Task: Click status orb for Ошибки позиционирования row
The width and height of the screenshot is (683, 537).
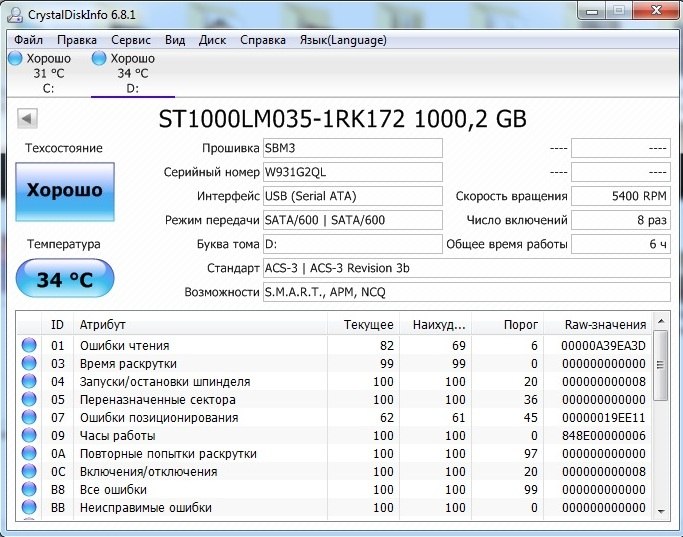Action: point(29,418)
